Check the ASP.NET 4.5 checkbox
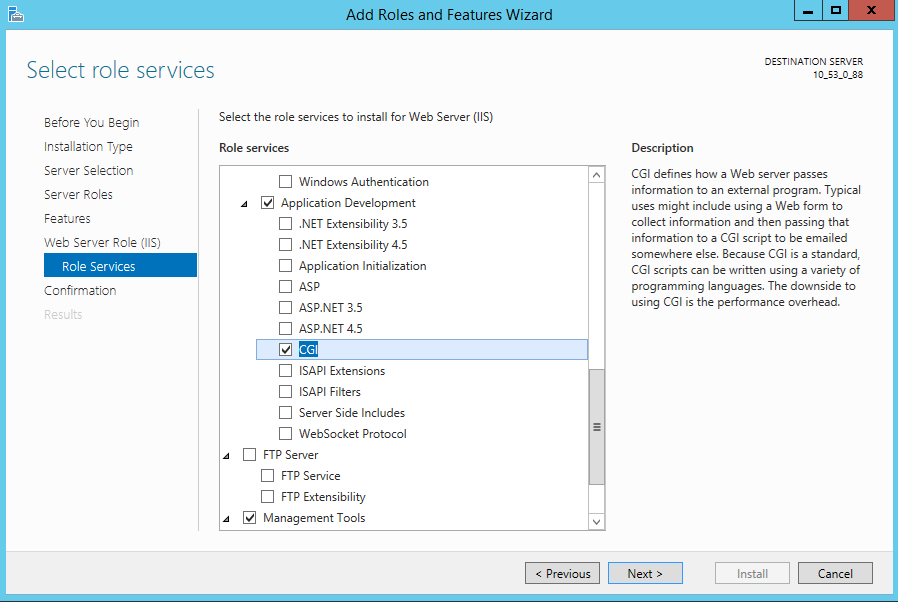 point(286,329)
